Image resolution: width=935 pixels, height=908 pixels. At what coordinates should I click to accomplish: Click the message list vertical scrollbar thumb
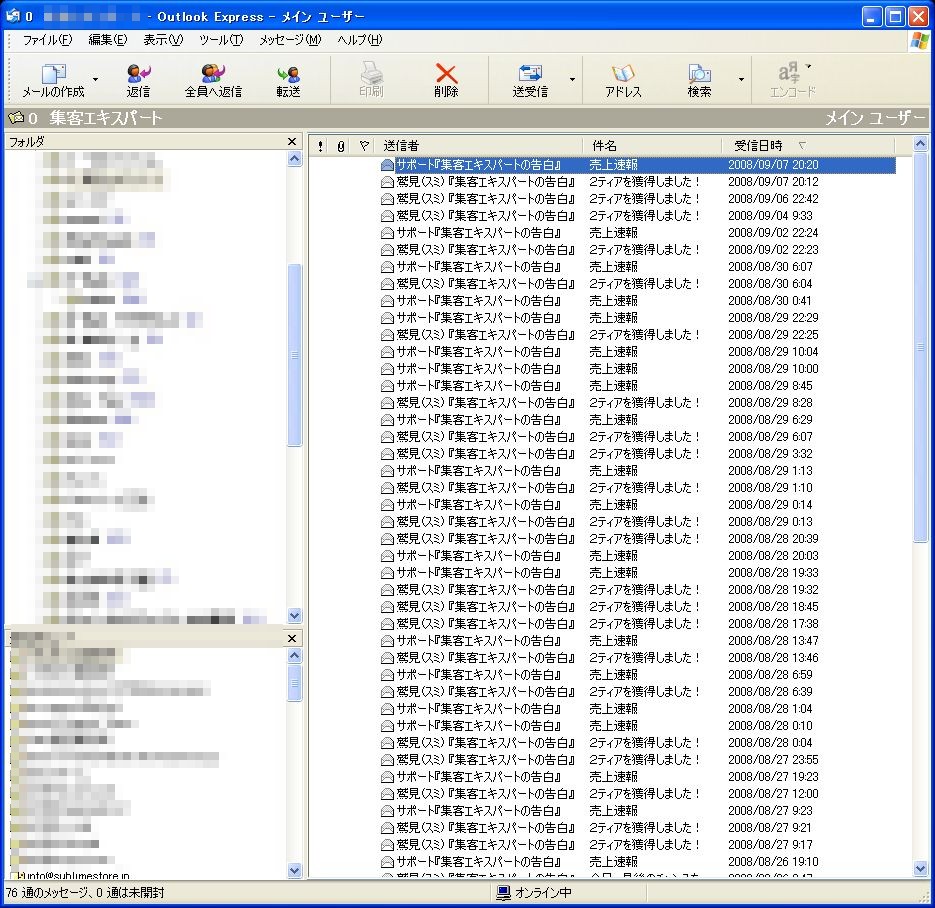pos(920,347)
